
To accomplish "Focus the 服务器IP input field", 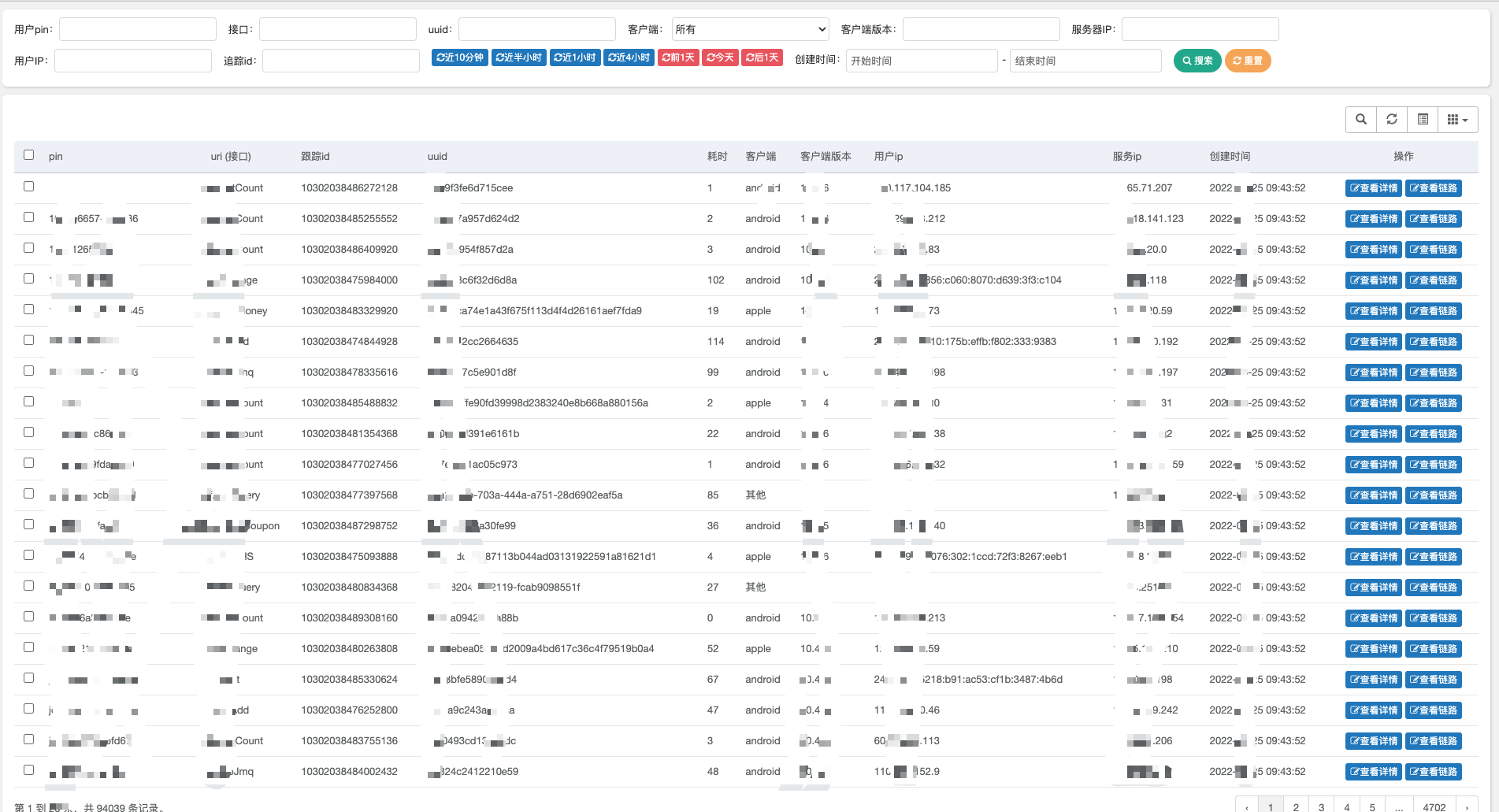I will click(1200, 29).
